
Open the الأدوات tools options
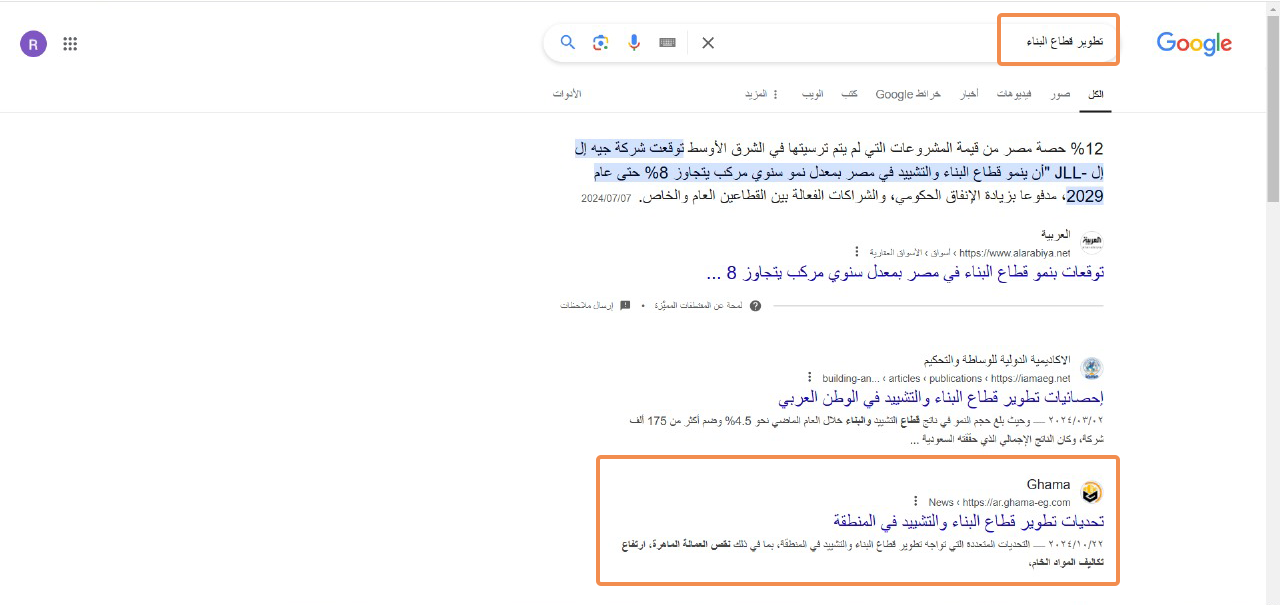coord(567,94)
